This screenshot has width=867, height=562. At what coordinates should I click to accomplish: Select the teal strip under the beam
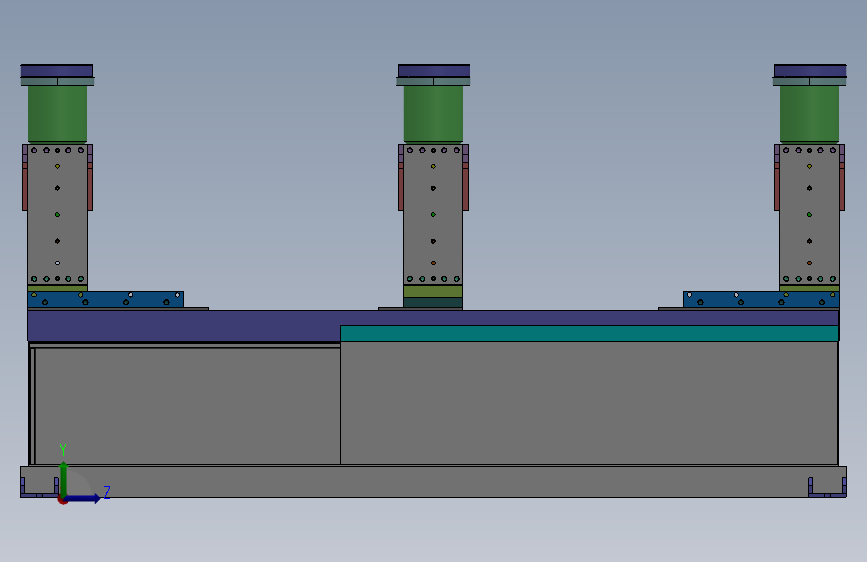tap(589, 333)
